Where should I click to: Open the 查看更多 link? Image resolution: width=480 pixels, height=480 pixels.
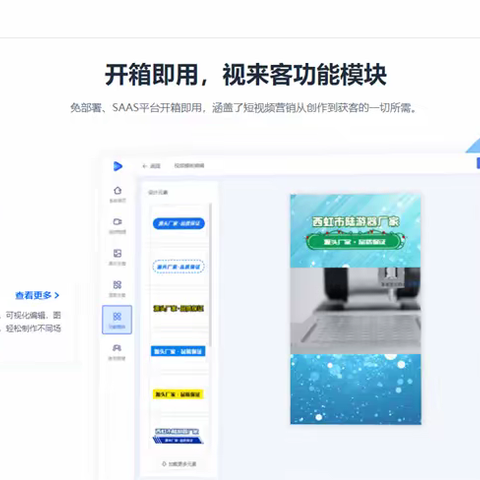(37, 295)
